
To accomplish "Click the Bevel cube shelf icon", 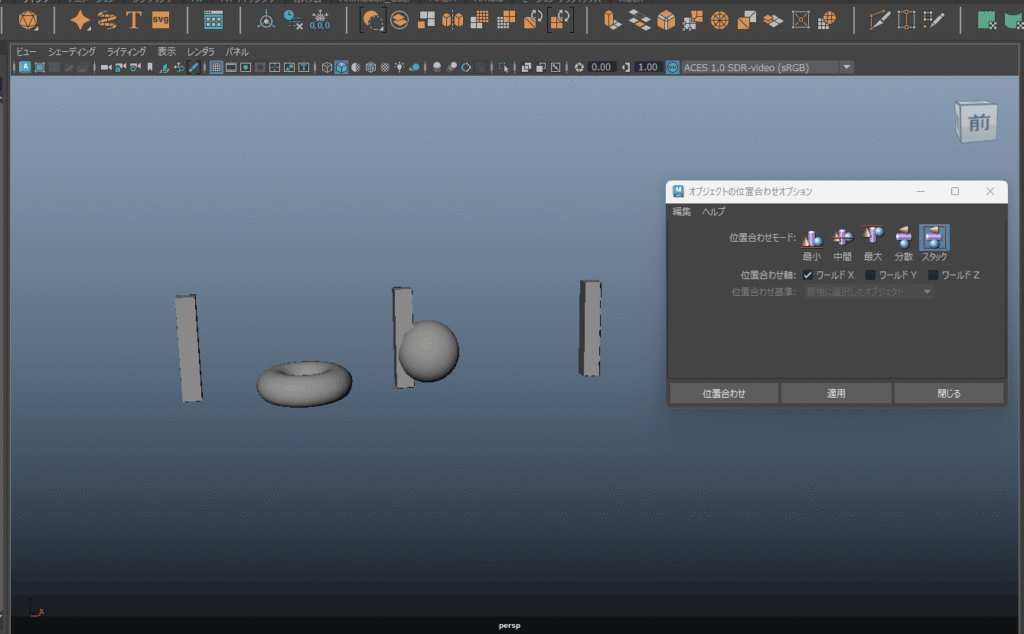I will [665, 20].
